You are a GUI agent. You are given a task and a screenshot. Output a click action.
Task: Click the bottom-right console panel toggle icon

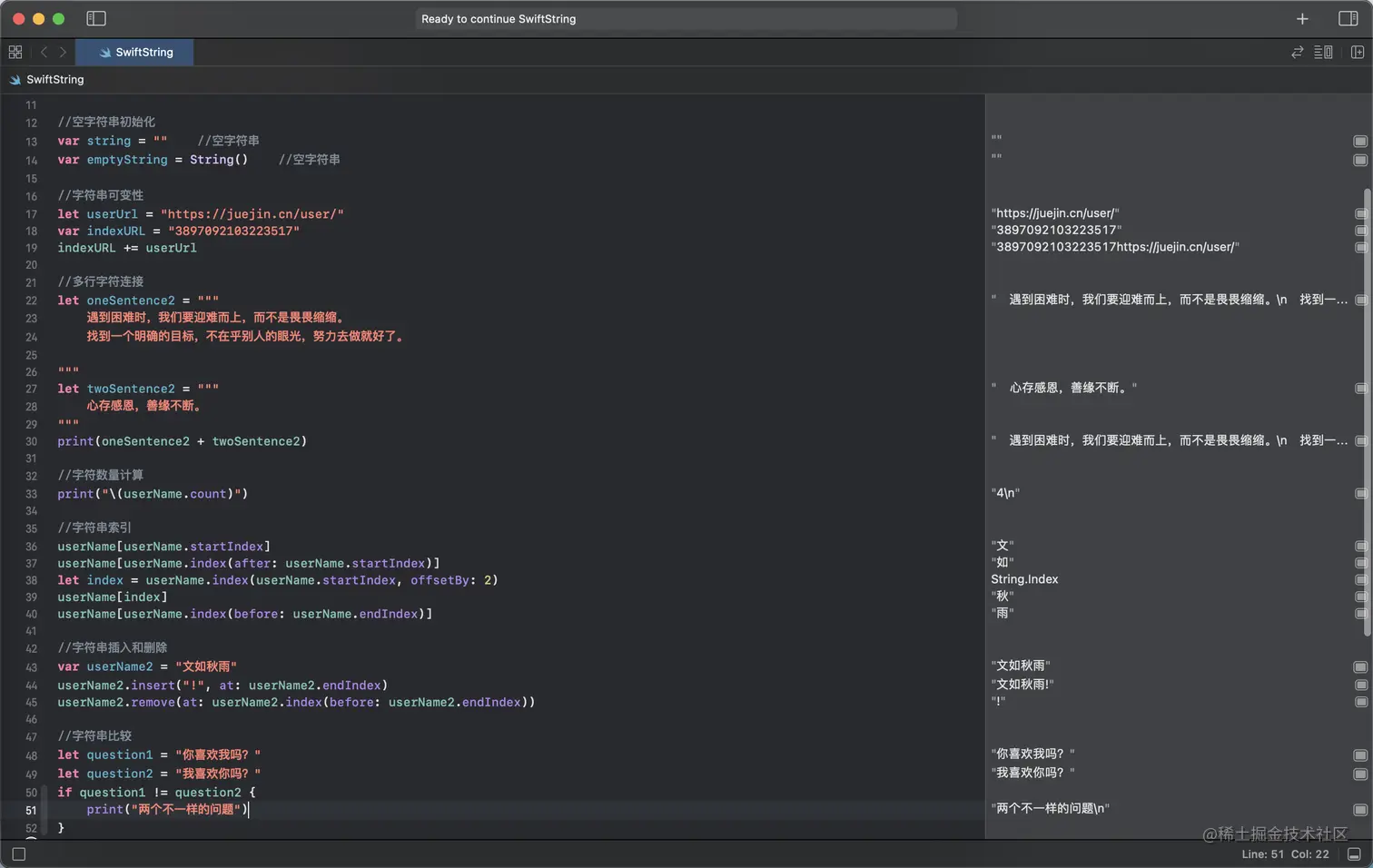pyautogui.click(x=1354, y=854)
